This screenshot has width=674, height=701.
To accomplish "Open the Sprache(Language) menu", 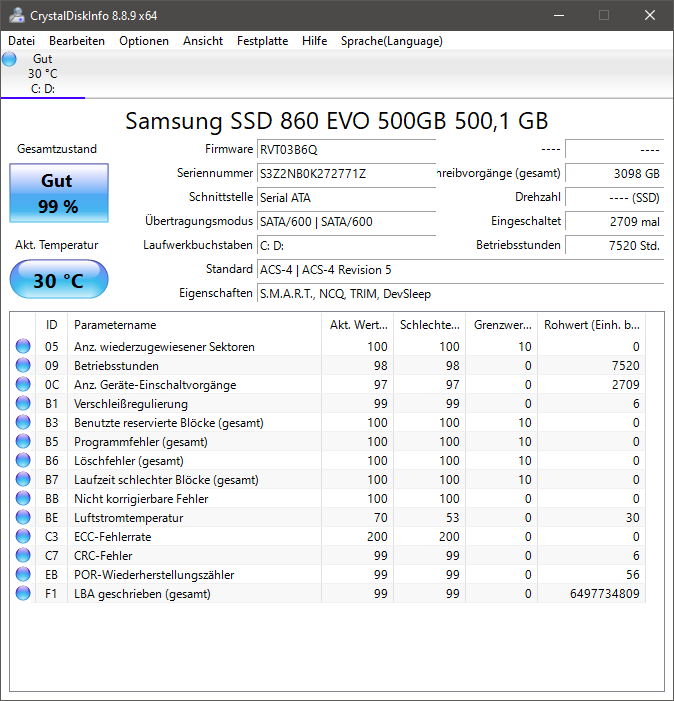I will pyautogui.click(x=392, y=41).
